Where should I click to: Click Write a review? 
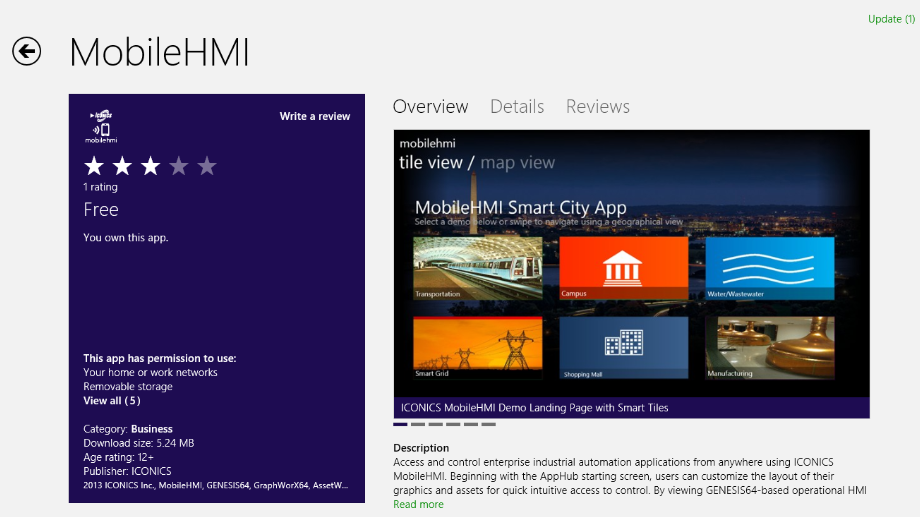315,116
